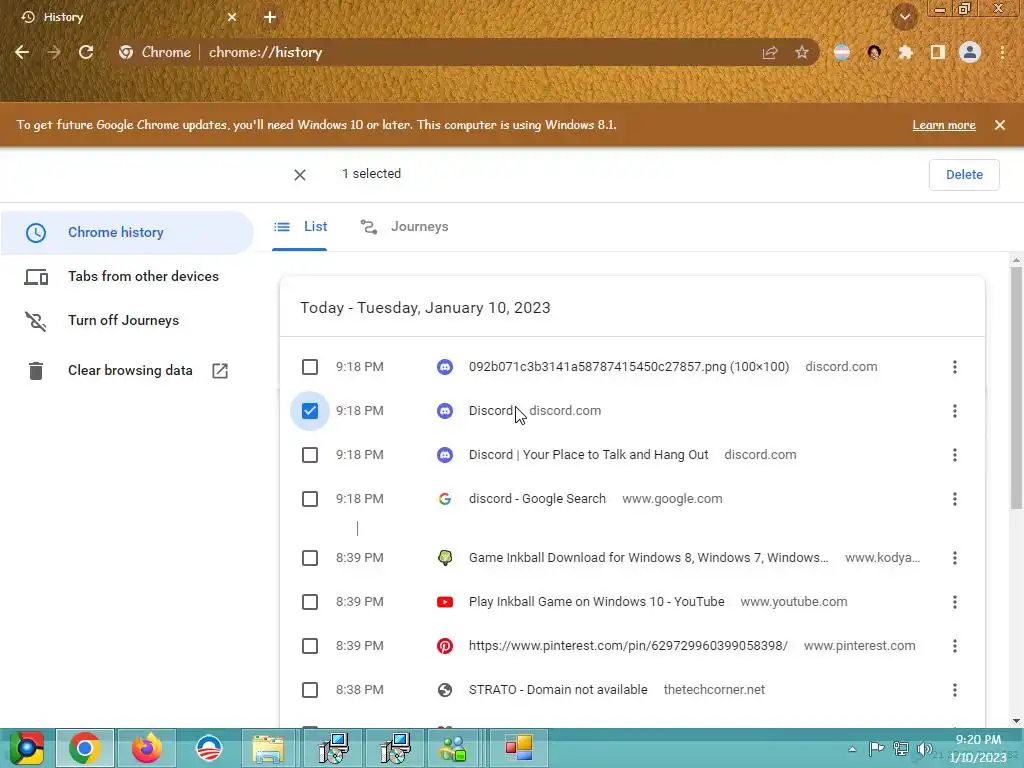Go back using the browser back arrow
This screenshot has height=768, width=1024.
click(22, 52)
